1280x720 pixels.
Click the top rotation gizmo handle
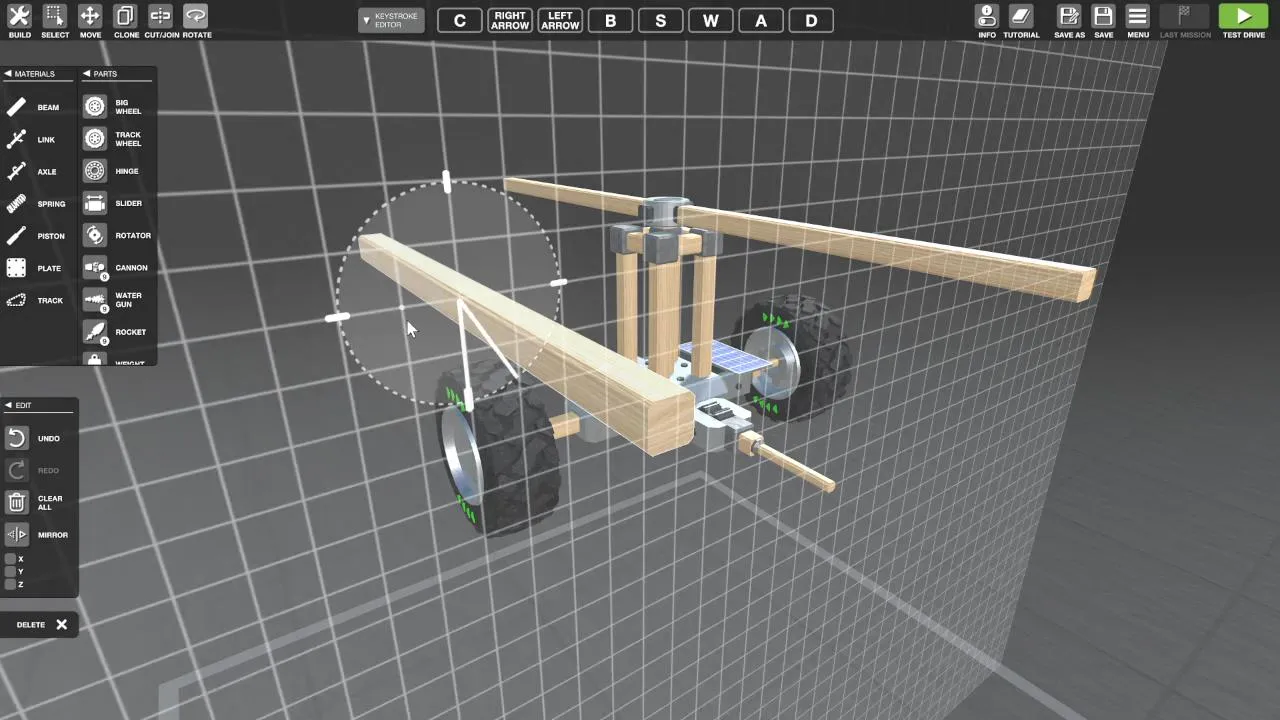coord(447,182)
